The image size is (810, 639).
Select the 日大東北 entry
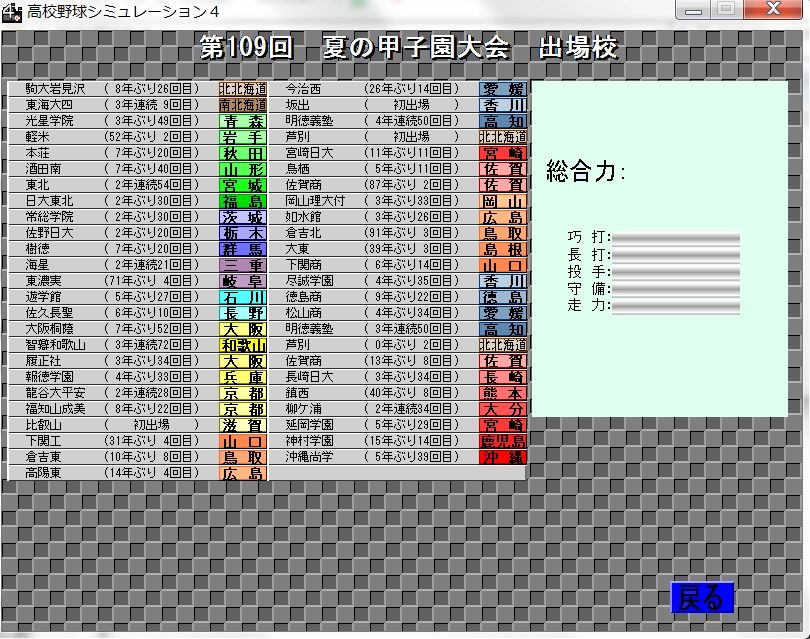pos(138,200)
